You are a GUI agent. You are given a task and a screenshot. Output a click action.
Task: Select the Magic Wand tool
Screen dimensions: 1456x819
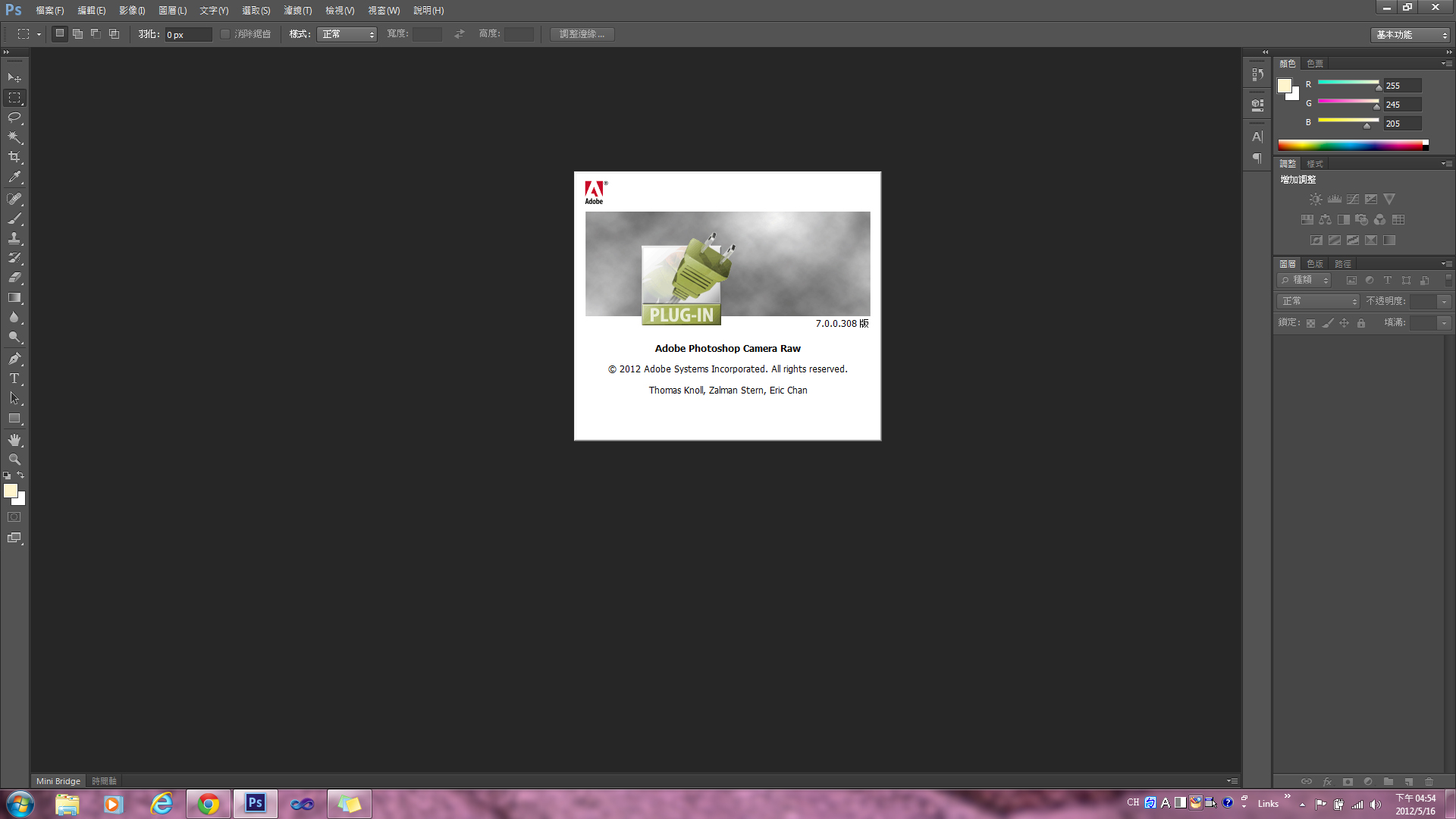point(14,137)
